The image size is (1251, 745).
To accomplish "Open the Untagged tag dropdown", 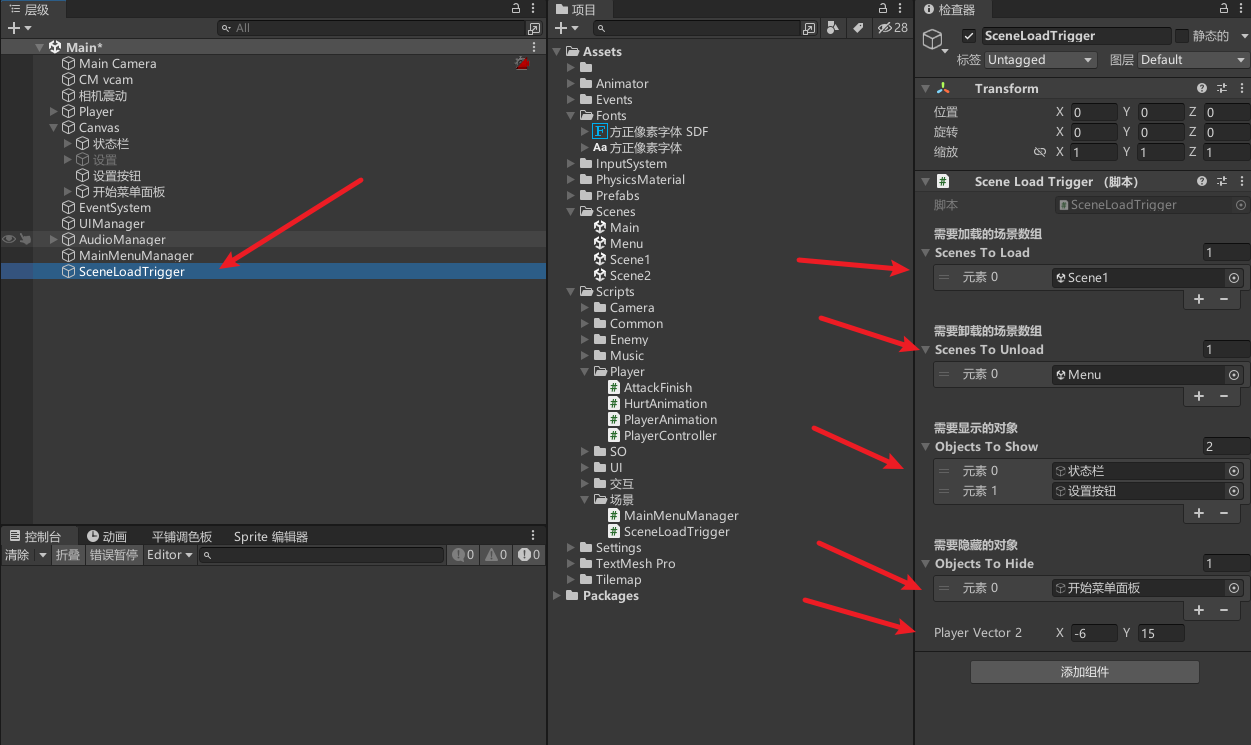I will (x=1040, y=59).
